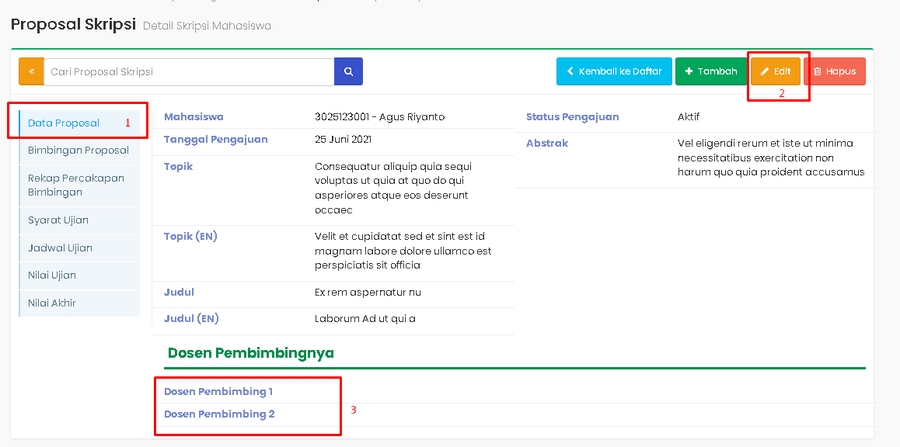Click the trash icon on Hapus

(x=817, y=72)
